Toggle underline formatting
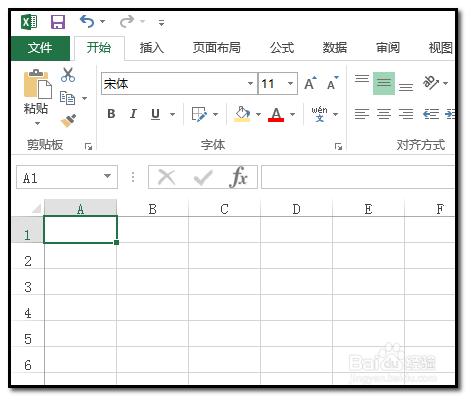The width and height of the screenshot is (466, 396). [155, 114]
